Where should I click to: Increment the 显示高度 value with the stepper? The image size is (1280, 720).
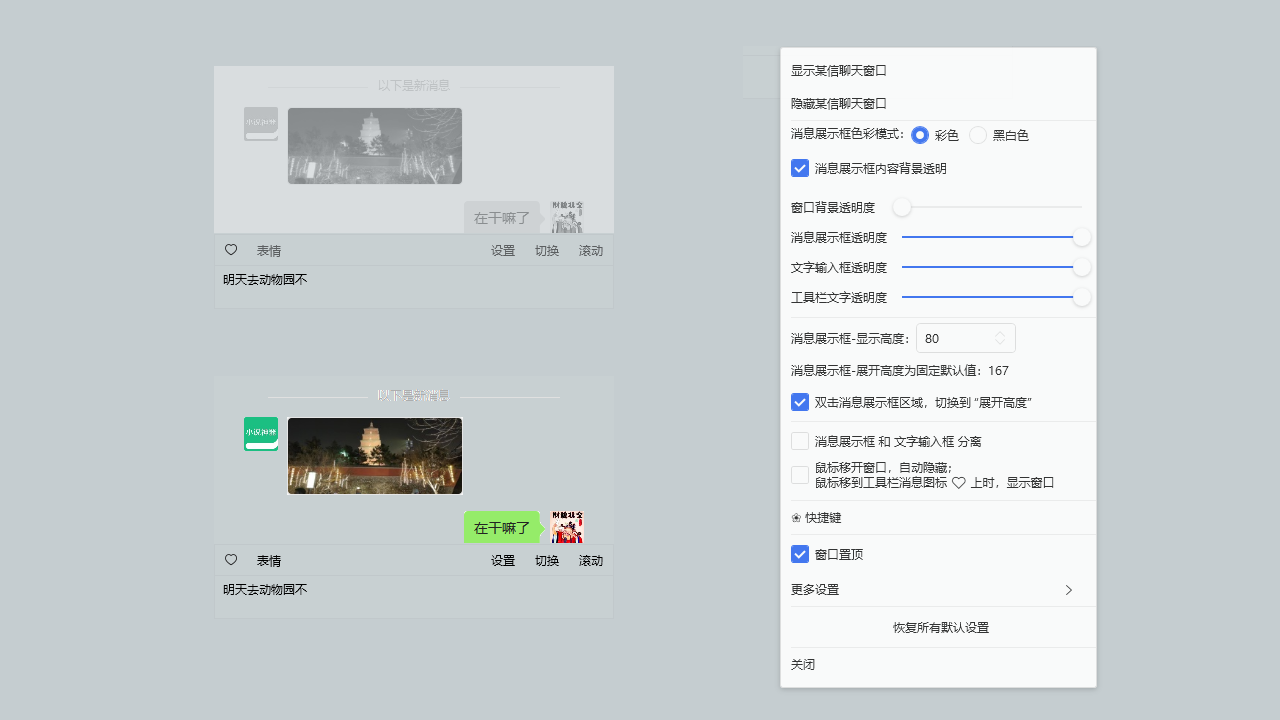point(999,333)
